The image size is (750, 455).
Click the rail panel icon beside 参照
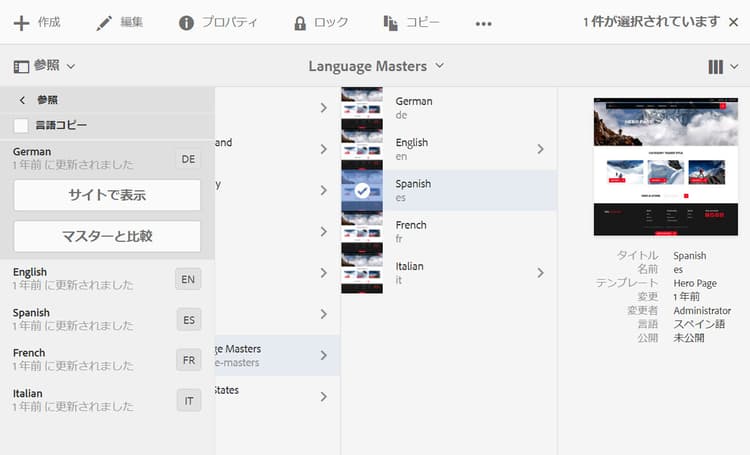21,67
